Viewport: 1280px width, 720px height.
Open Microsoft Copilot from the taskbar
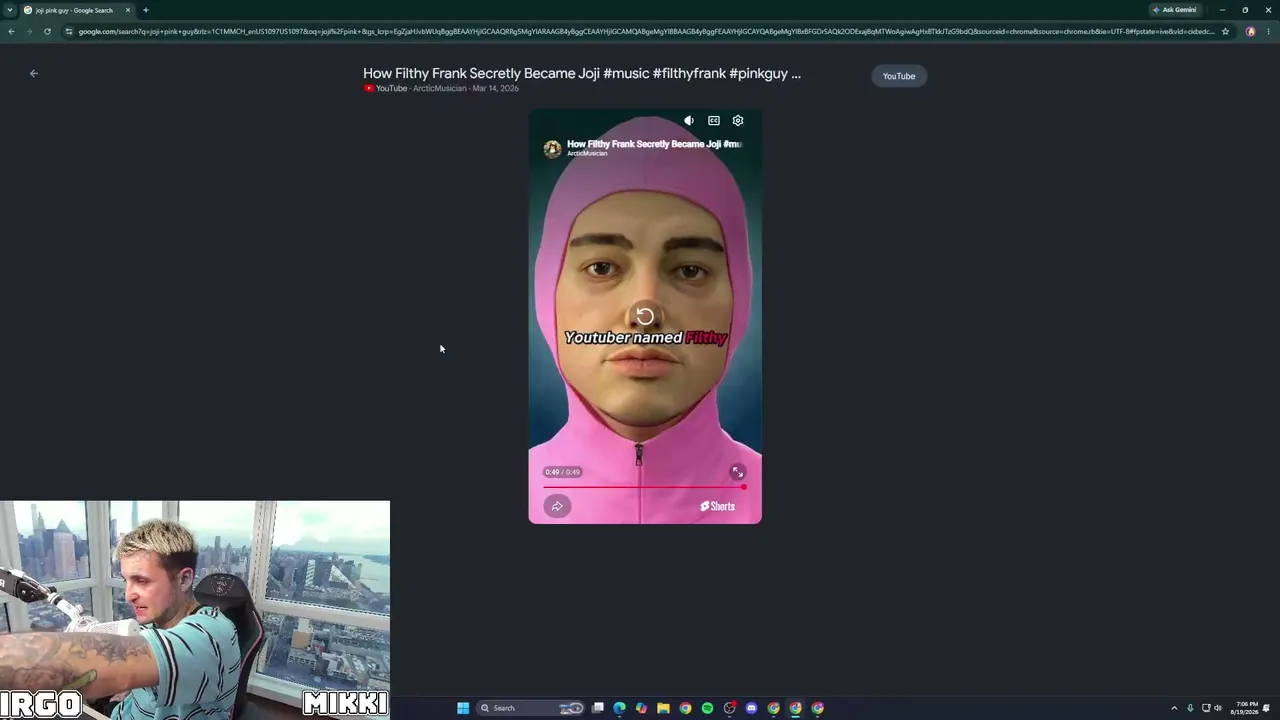[x=641, y=708]
